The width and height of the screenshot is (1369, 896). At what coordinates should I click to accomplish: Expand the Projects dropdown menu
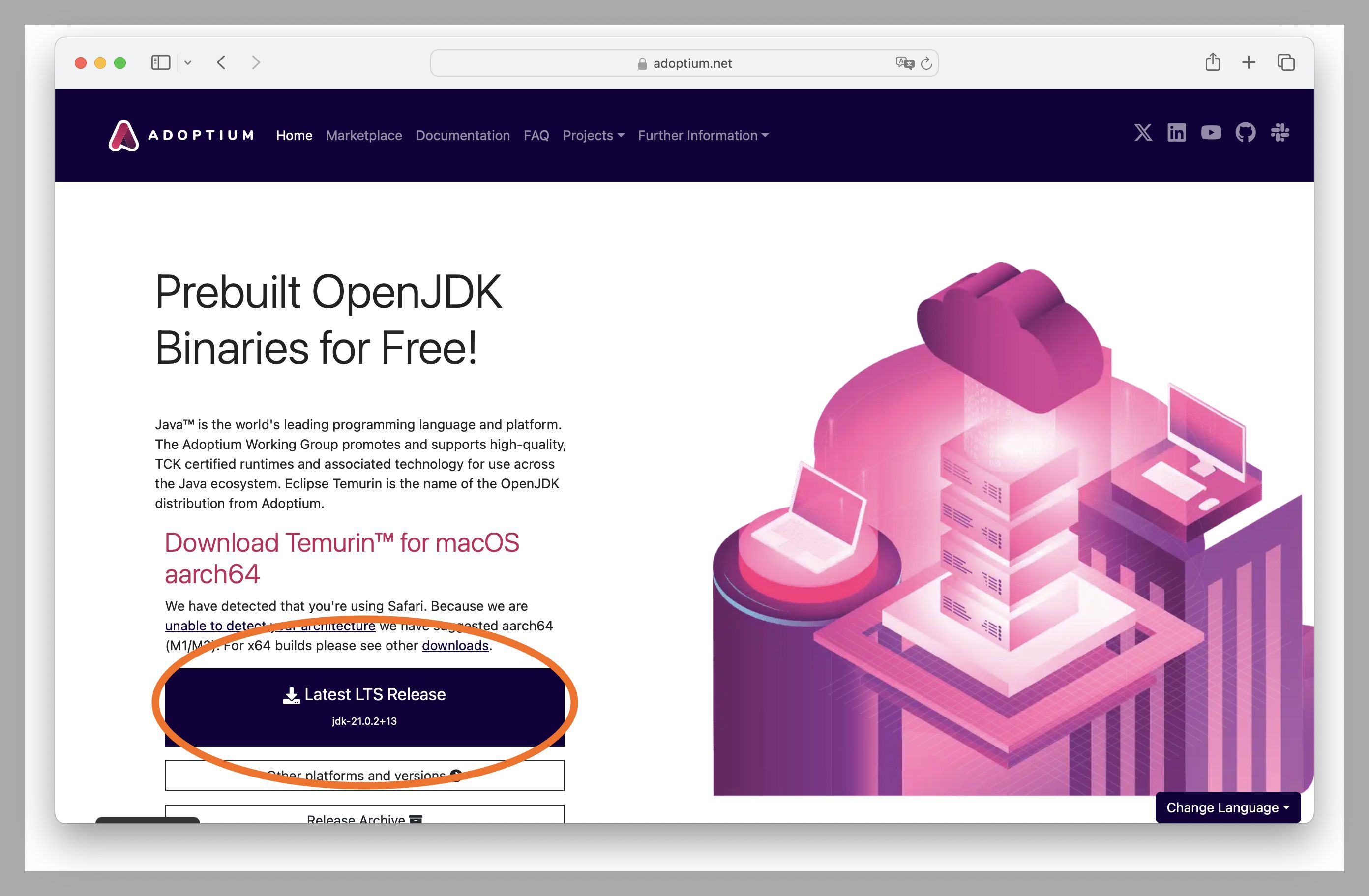coord(593,135)
